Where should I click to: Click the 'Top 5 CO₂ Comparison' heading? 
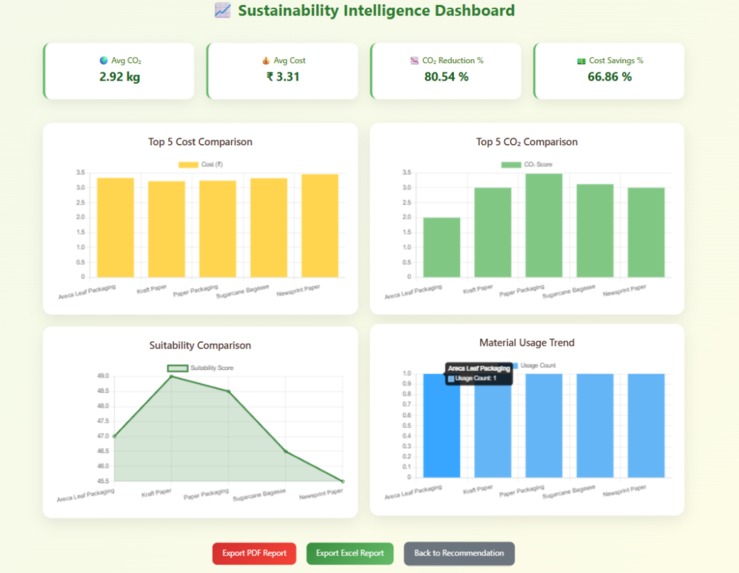(527, 142)
